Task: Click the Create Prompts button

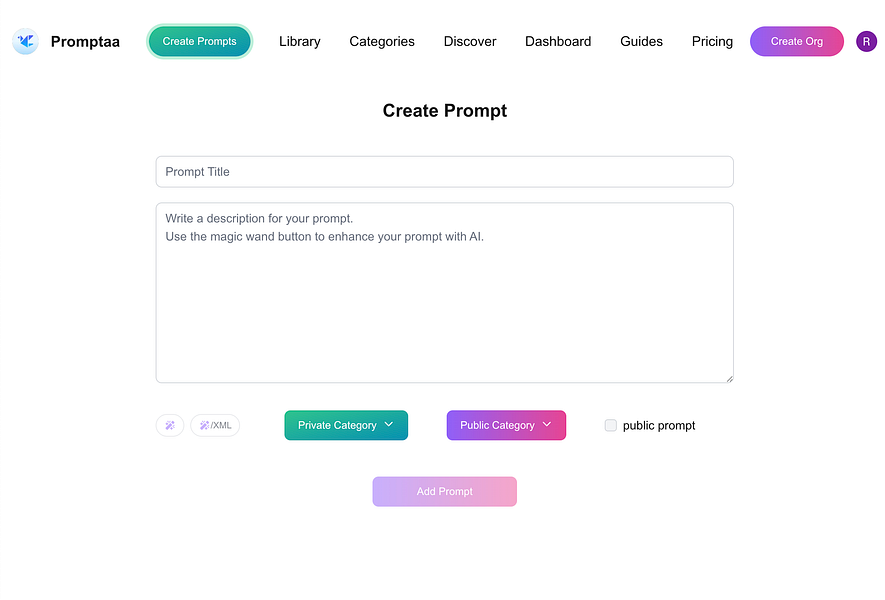Action: click(x=200, y=41)
